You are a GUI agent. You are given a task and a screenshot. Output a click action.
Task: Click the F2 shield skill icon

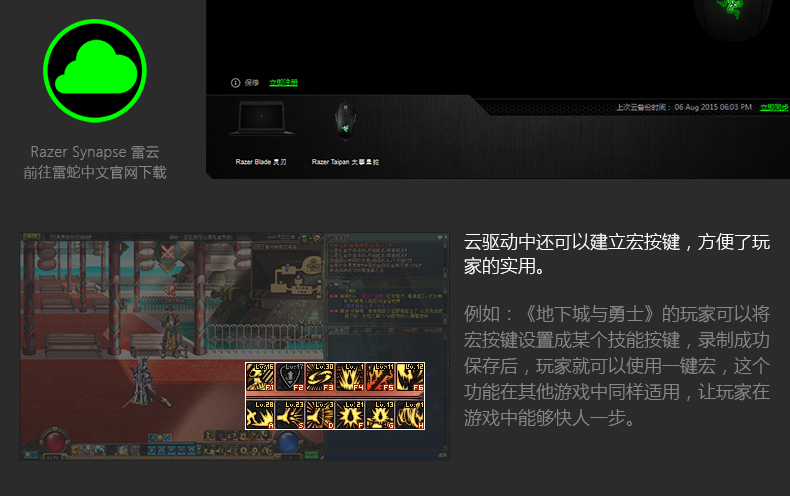point(290,377)
